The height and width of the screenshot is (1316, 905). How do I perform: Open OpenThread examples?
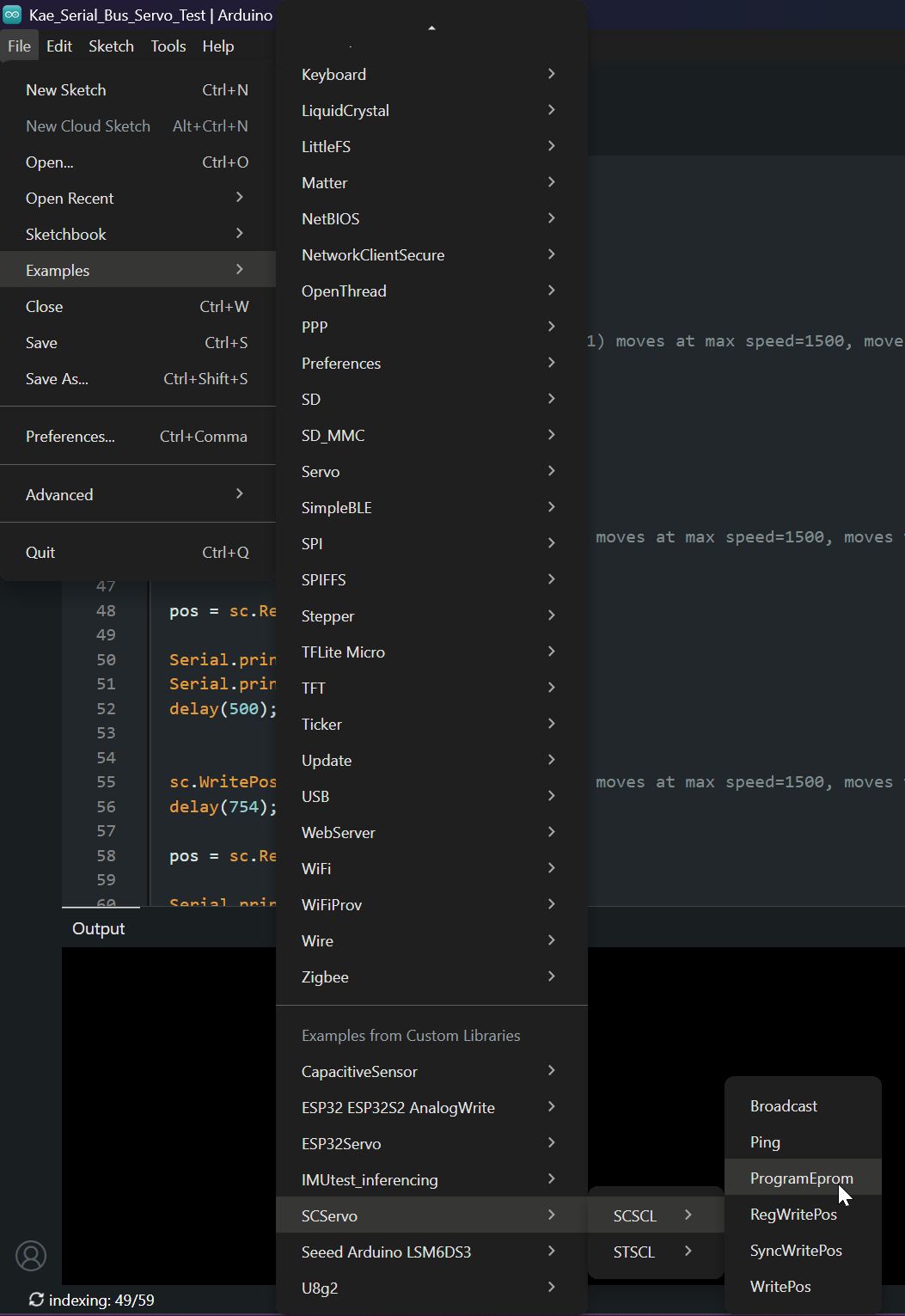tap(431, 291)
